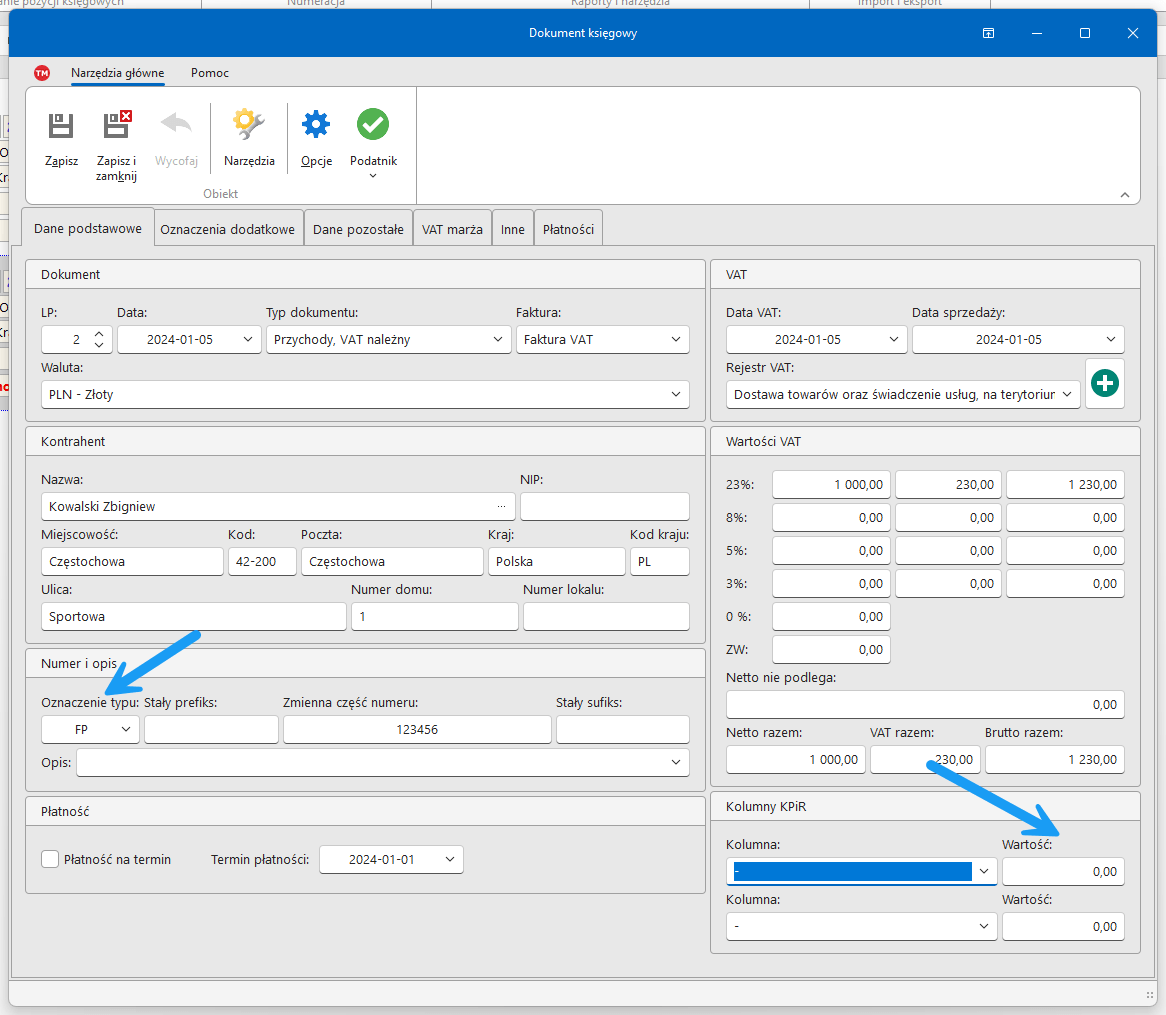Click the Zapisz save icon
Image resolution: width=1166 pixels, height=1015 pixels.
[61, 126]
